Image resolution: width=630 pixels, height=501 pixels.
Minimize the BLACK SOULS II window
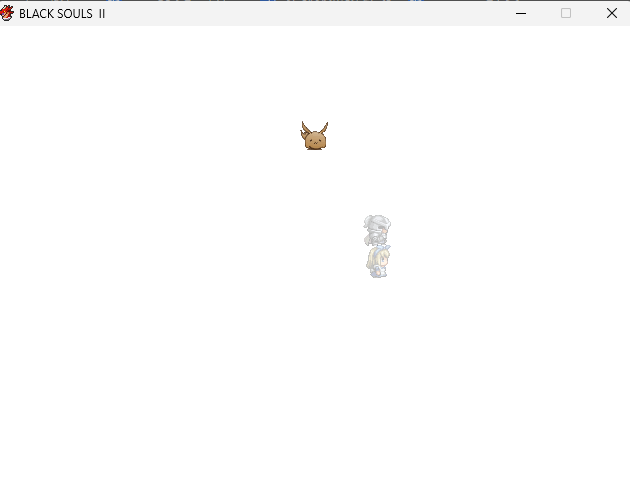[521, 13]
